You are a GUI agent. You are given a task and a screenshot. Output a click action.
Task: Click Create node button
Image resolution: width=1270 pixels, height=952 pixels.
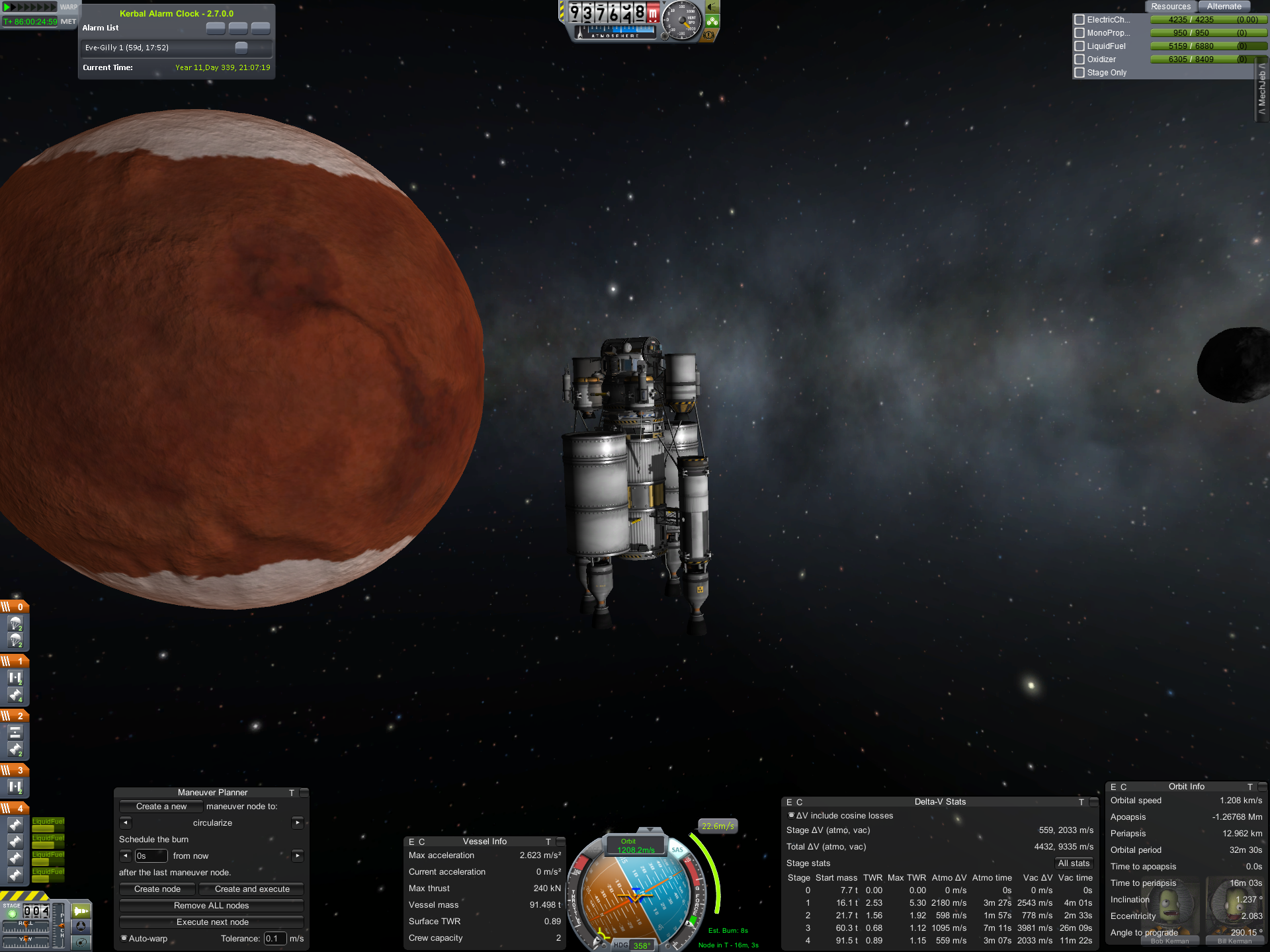(157, 889)
